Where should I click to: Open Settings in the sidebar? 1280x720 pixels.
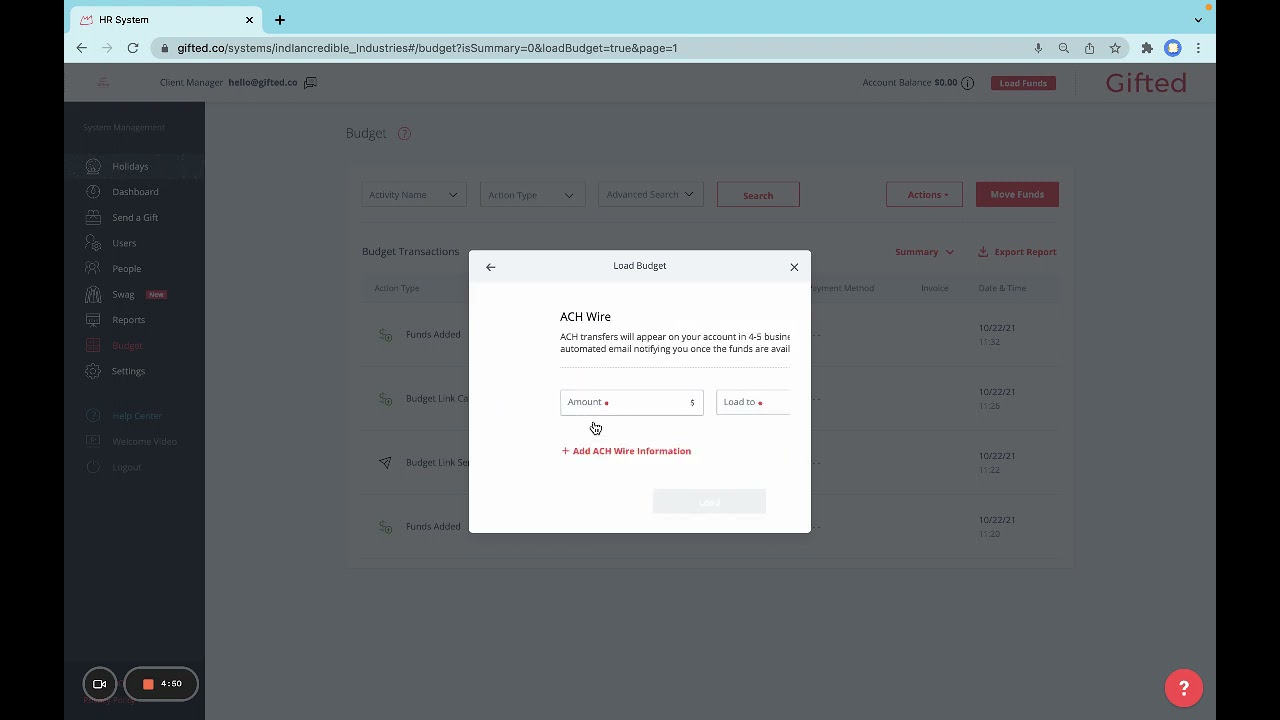[x=128, y=371]
